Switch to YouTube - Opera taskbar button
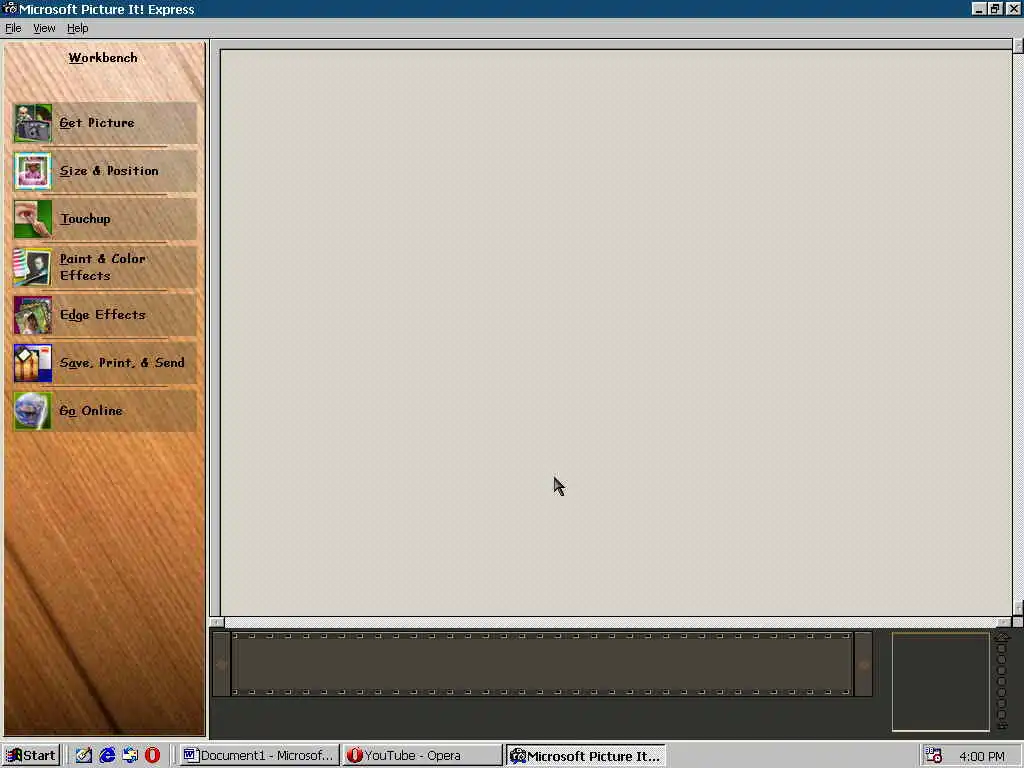The height and width of the screenshot is (768, 1024). [423, 756]
